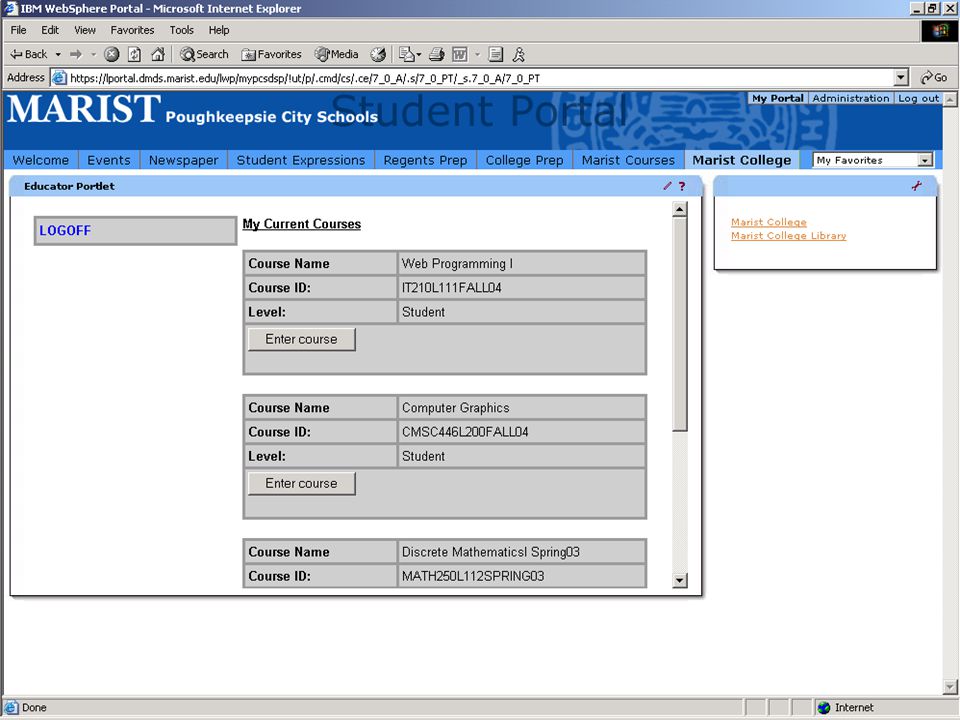The image size is (960, 720).
Task: Open the Media toolbar button
Action: point(337,54)
